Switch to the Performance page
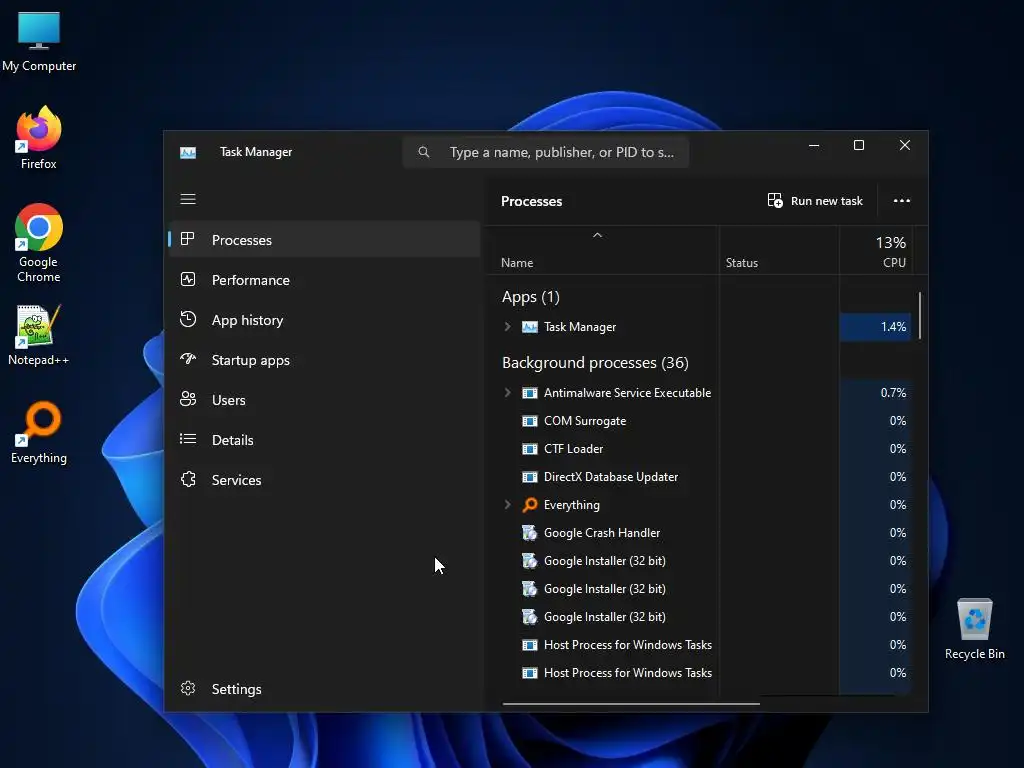The height and width of the screenshot is (768, 1024). pyautogui.click(x=325, y=280)
